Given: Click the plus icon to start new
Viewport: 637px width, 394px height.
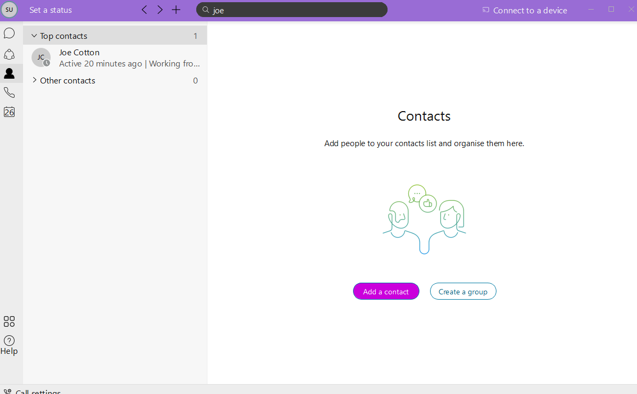Looking at the screenshot, I should pyautogui.click(x=176, y=10).
